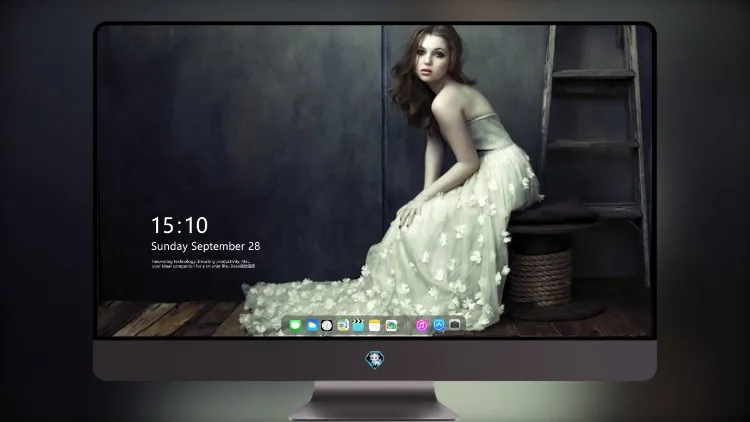The image size is (750, 422).
Task: Launch the pink iTunes music app
Action: pos(421,326)
